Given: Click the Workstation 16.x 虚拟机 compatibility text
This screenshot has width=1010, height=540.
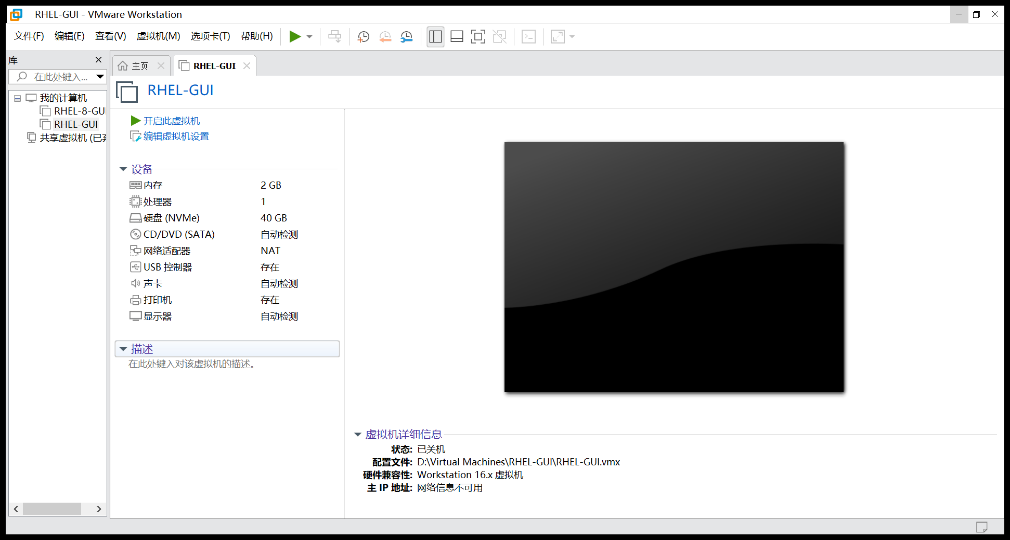Looking at the screenshot, I should pos(470,475).
